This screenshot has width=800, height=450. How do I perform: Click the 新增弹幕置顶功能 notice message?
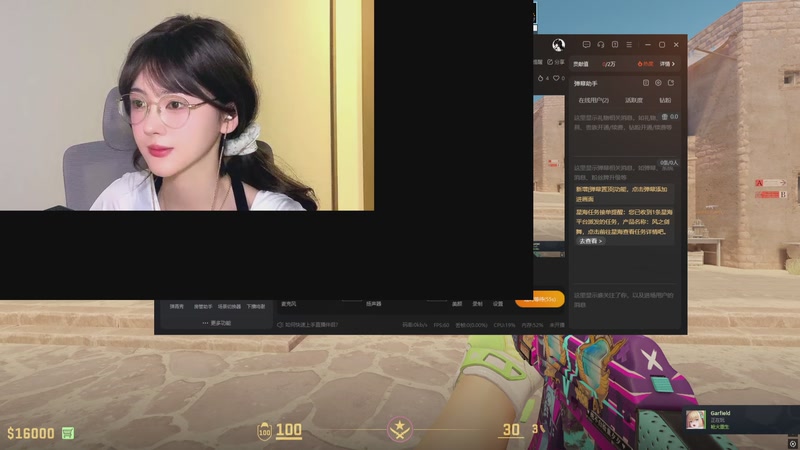tap(622, 194)
